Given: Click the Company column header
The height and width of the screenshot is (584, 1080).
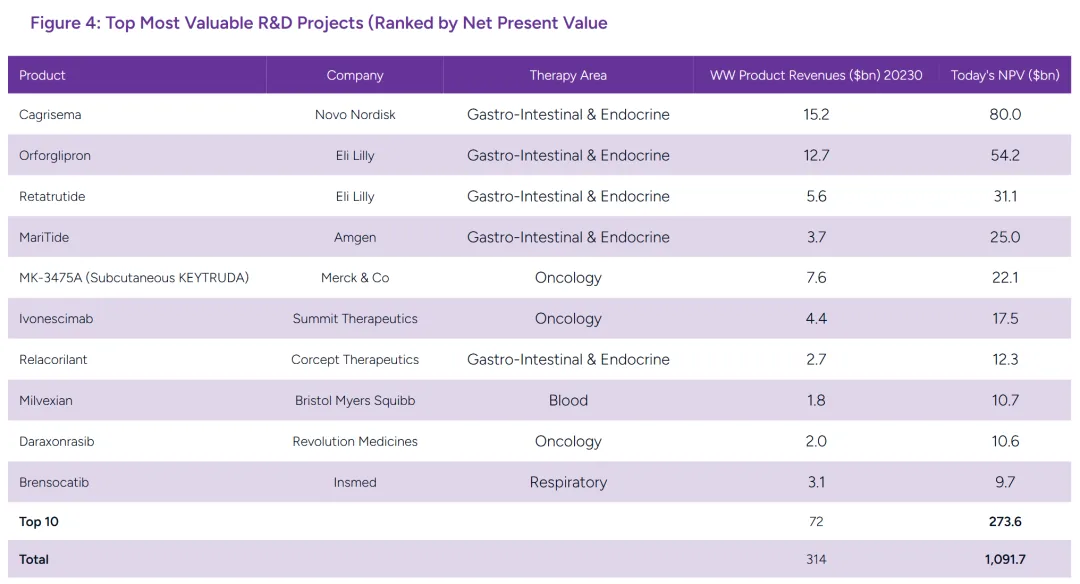Looking at the screenshot, I should pos(355,75).
